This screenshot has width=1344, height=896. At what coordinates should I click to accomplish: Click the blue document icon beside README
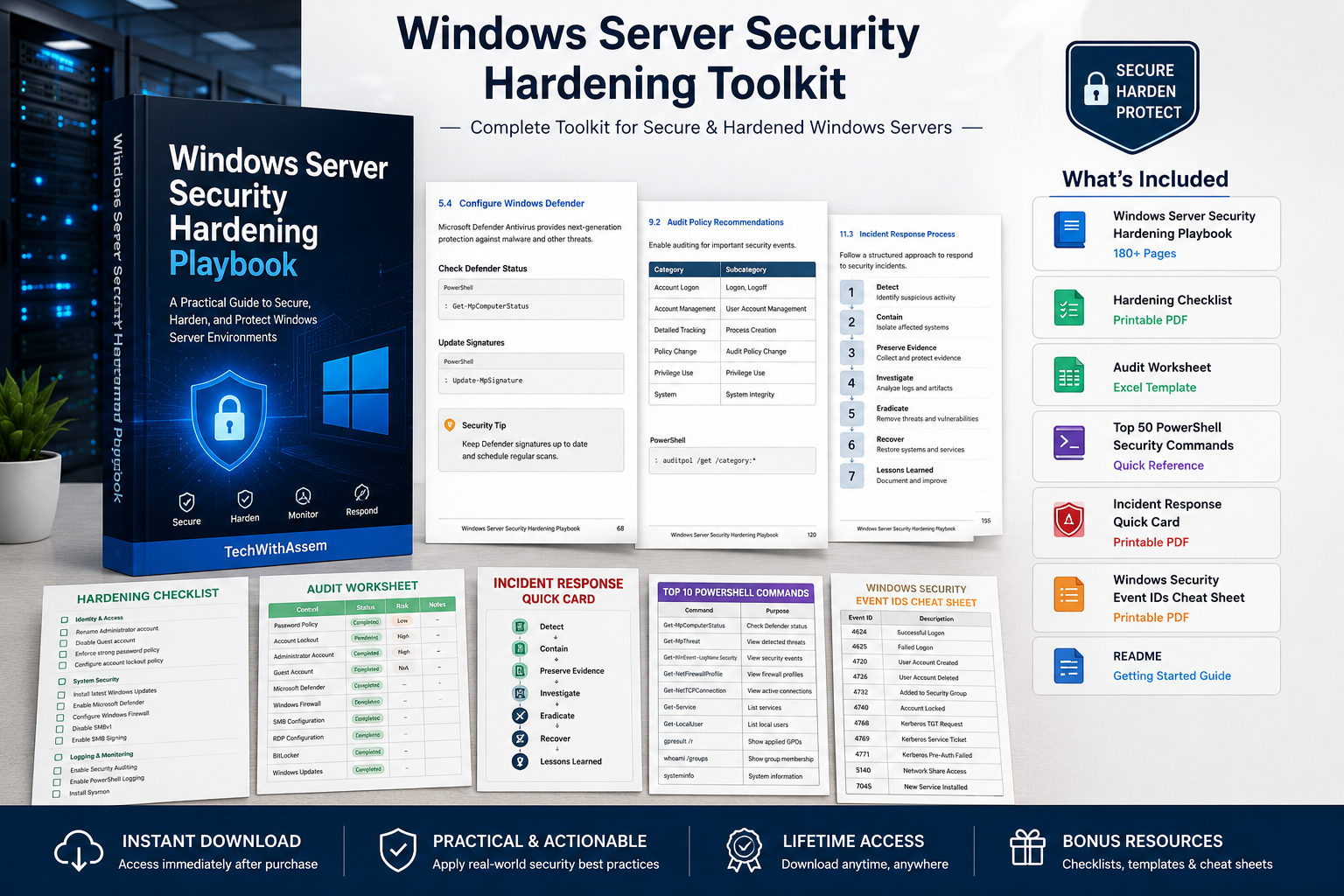[1069, 666]
